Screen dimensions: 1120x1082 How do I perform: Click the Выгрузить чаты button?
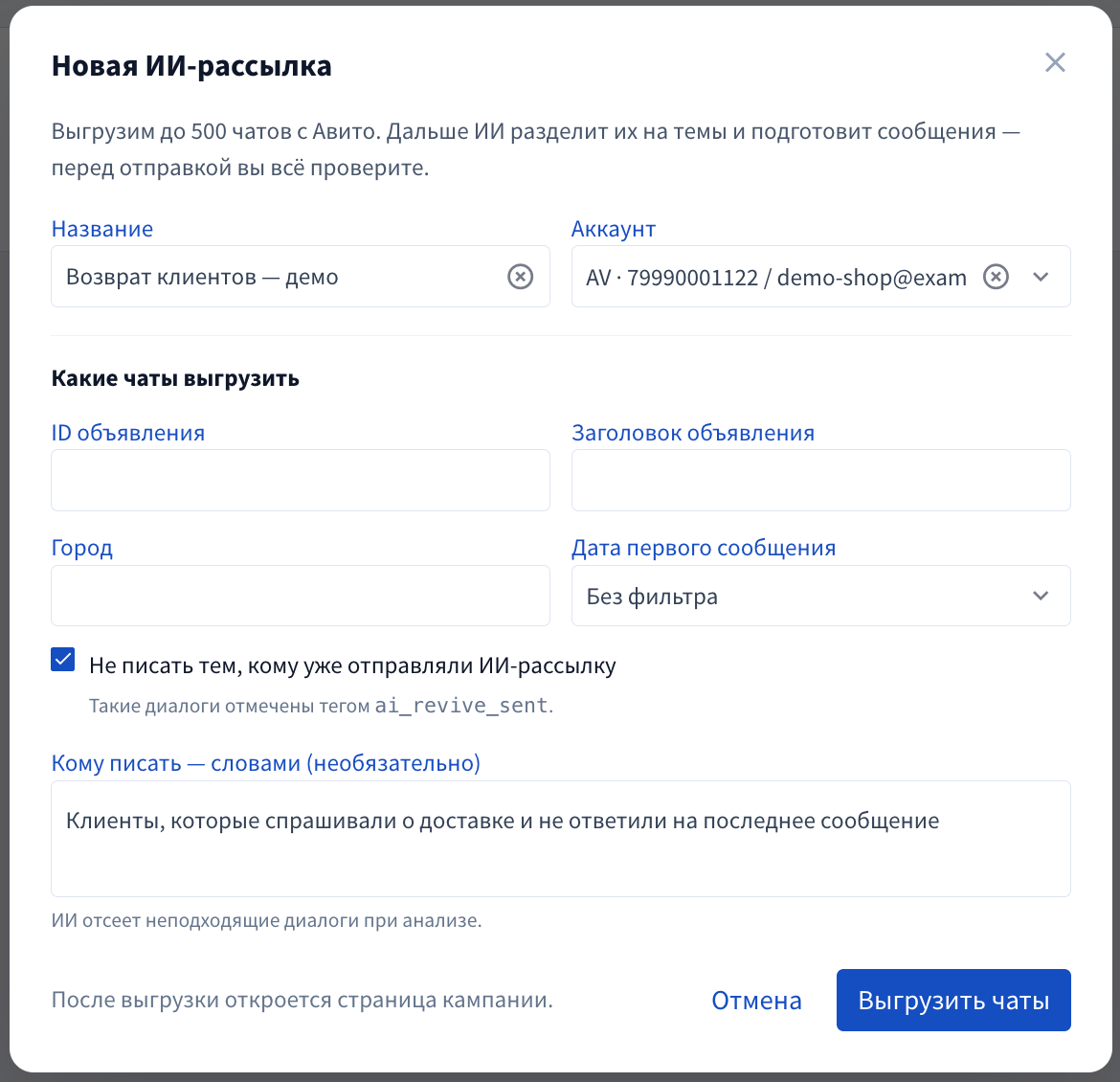(953, 1000)
